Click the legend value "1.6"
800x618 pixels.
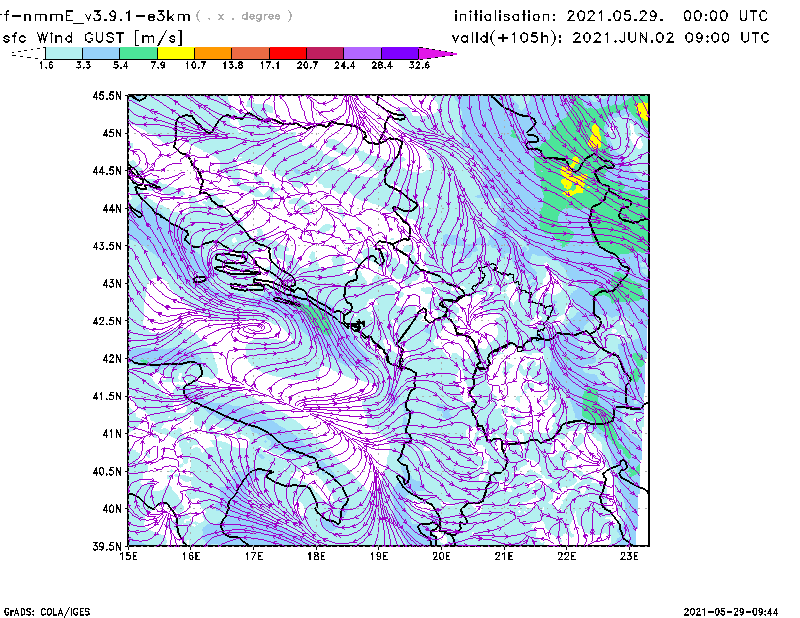click(x=46, y=65)
